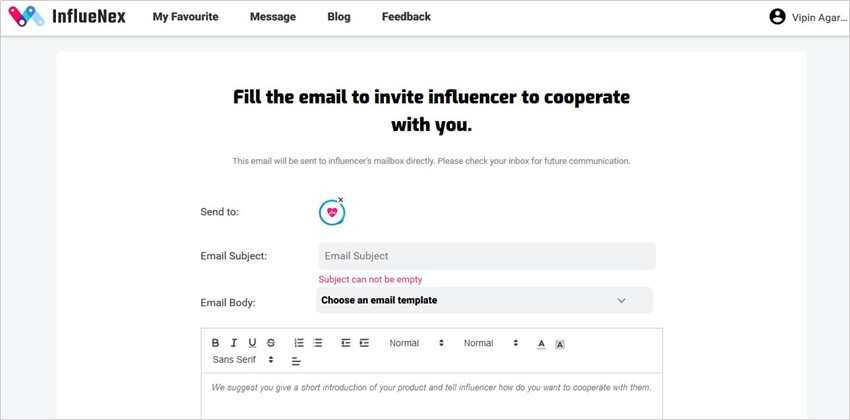This screenshot has height=420, width=850.
Task: Open the second Normal heading dropdown
Action: [491, 343]
